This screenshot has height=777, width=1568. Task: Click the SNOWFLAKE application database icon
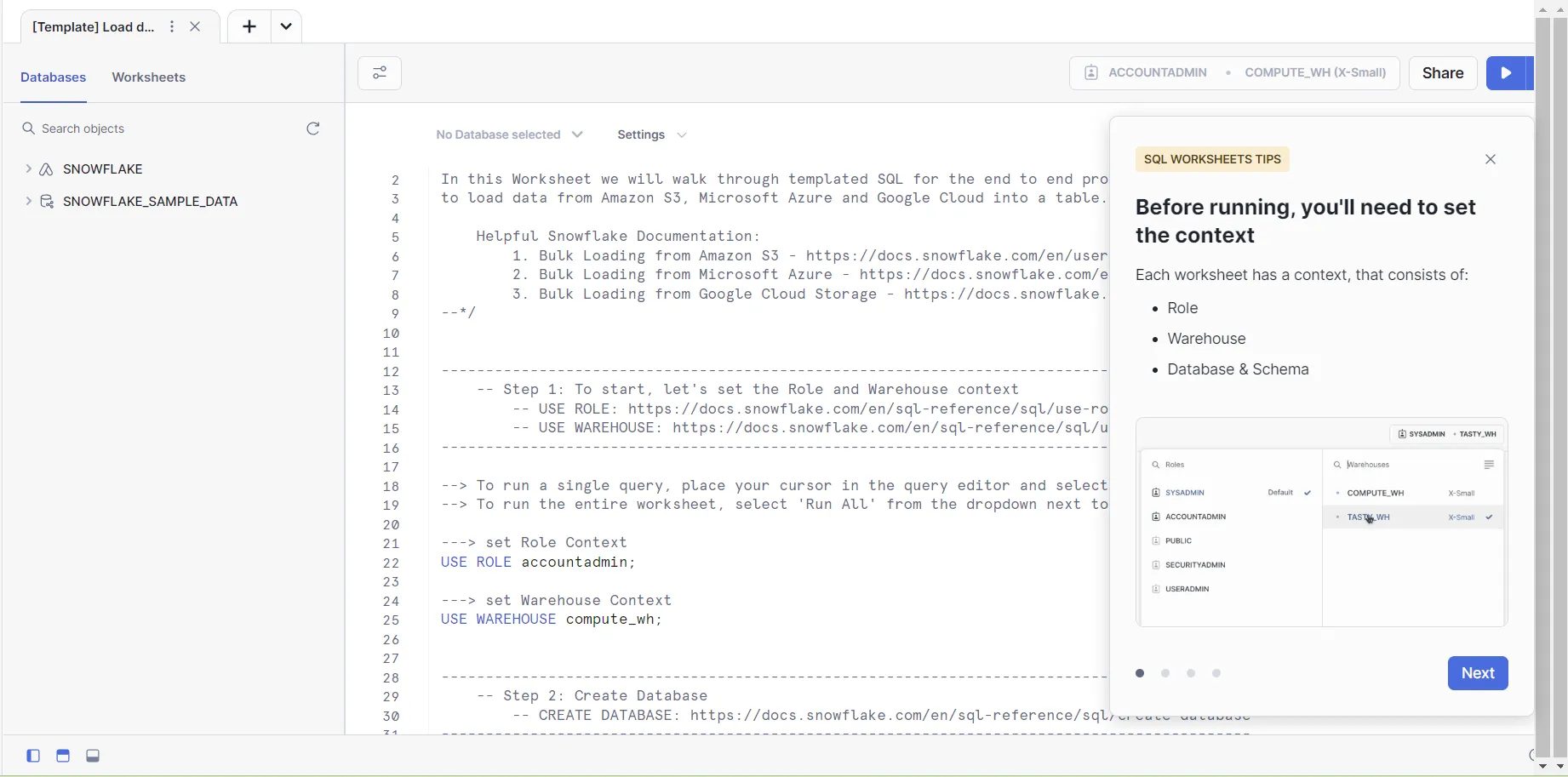coord(47,169)
